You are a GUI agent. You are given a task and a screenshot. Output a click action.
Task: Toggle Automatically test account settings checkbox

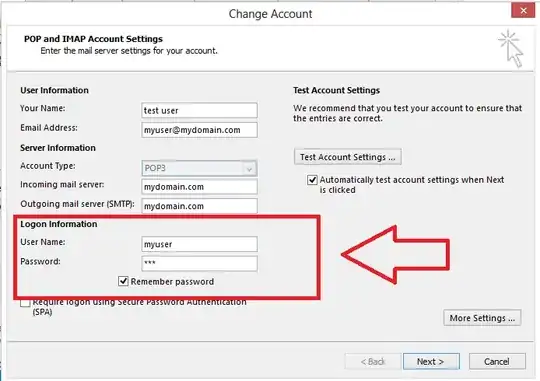(x=312, y=180)
